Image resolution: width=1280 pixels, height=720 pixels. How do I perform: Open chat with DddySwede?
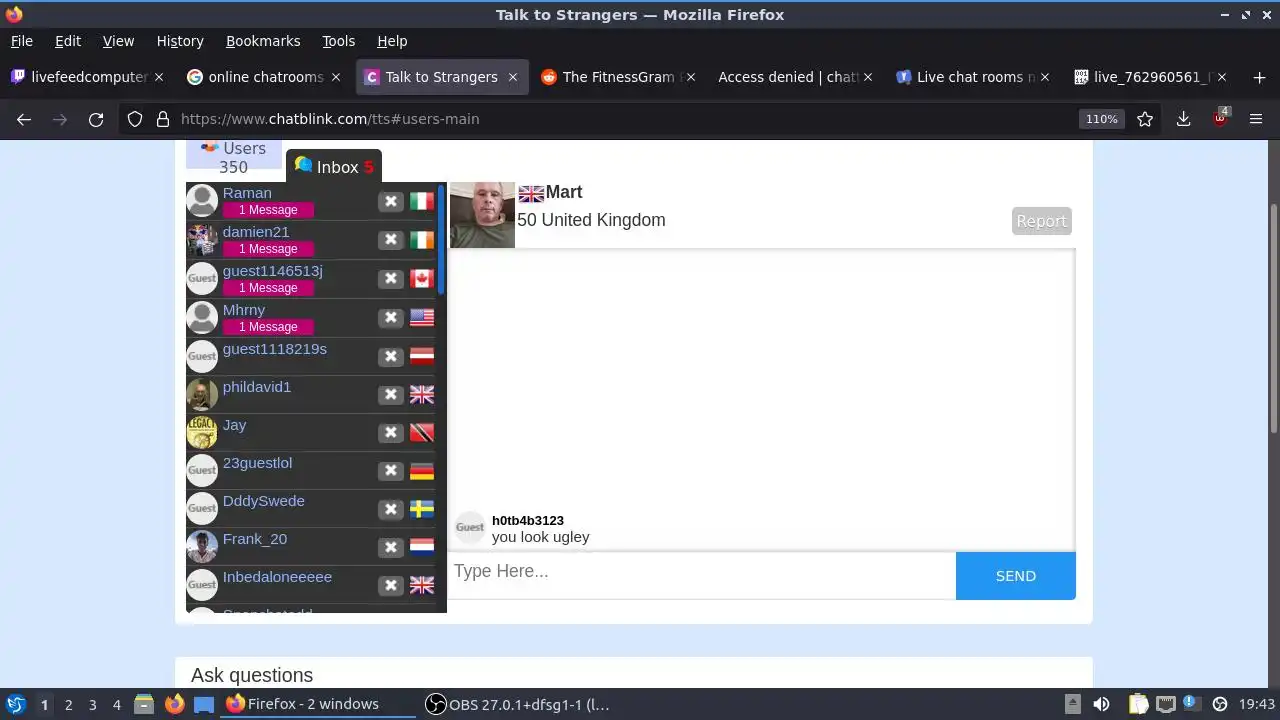coord(264,501)
